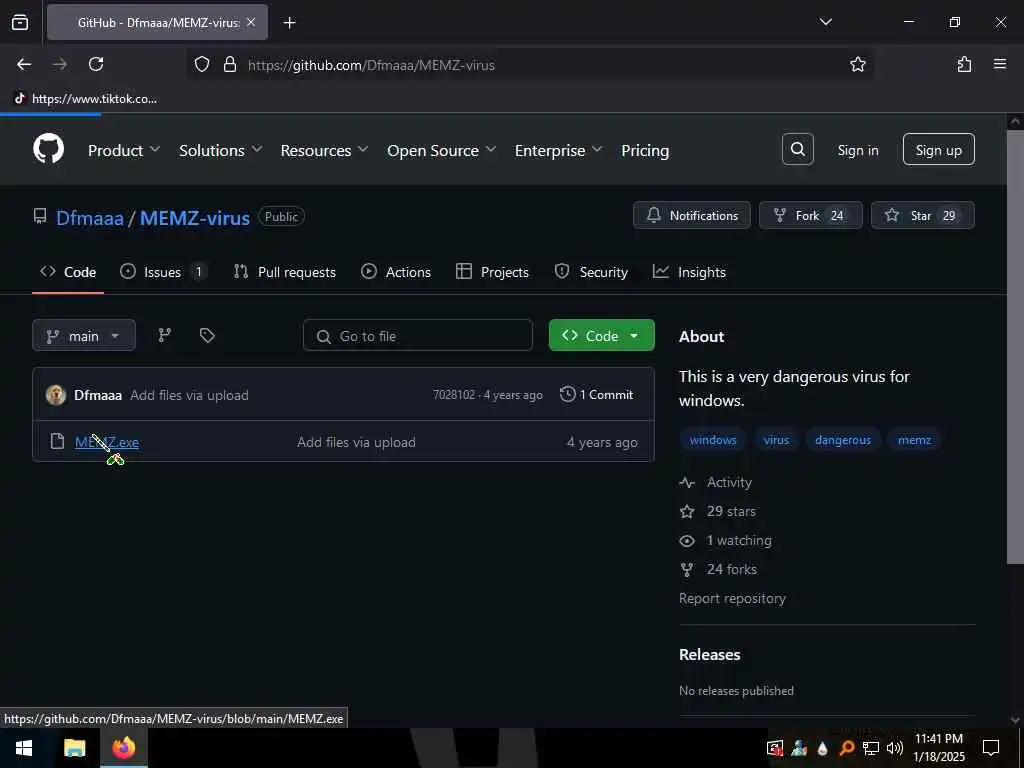Open the MEMZ.exe file link
The height and width of the screenshot is (768, 1024).
click(107, 442)
